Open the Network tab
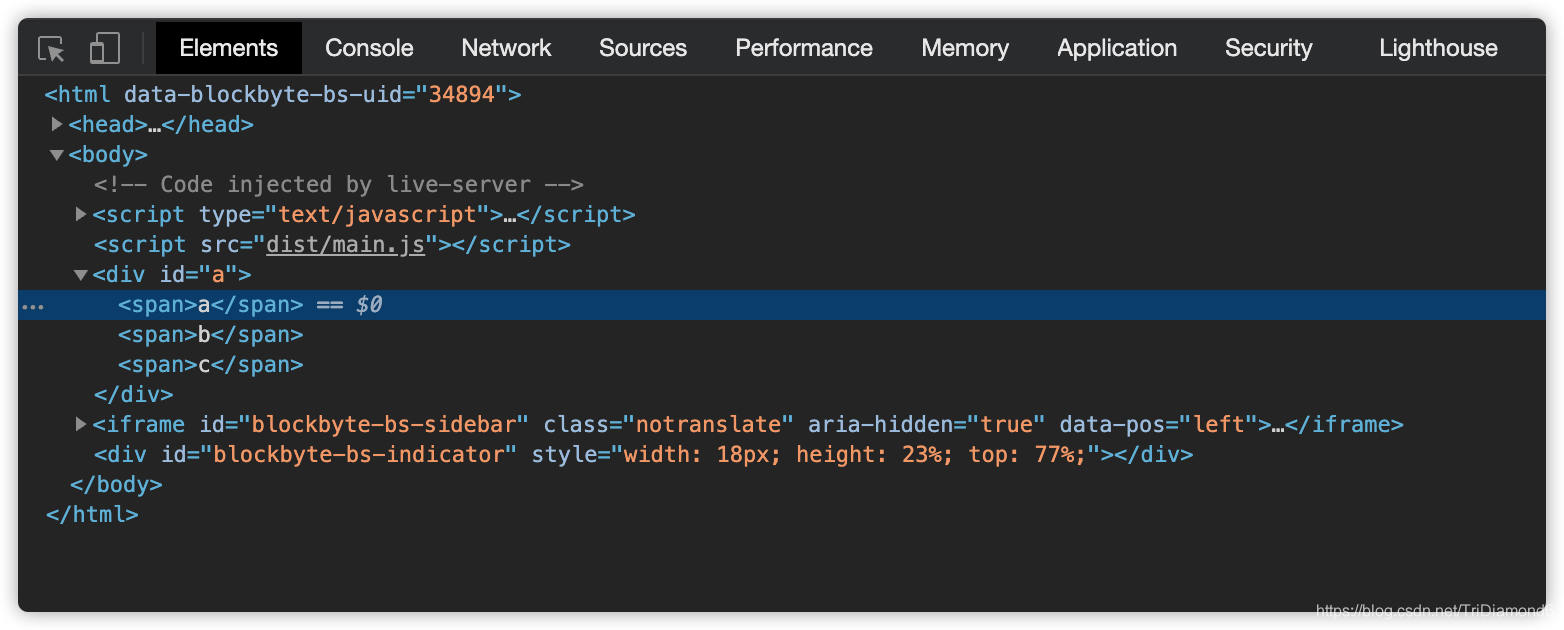 (x=506, y=48)
